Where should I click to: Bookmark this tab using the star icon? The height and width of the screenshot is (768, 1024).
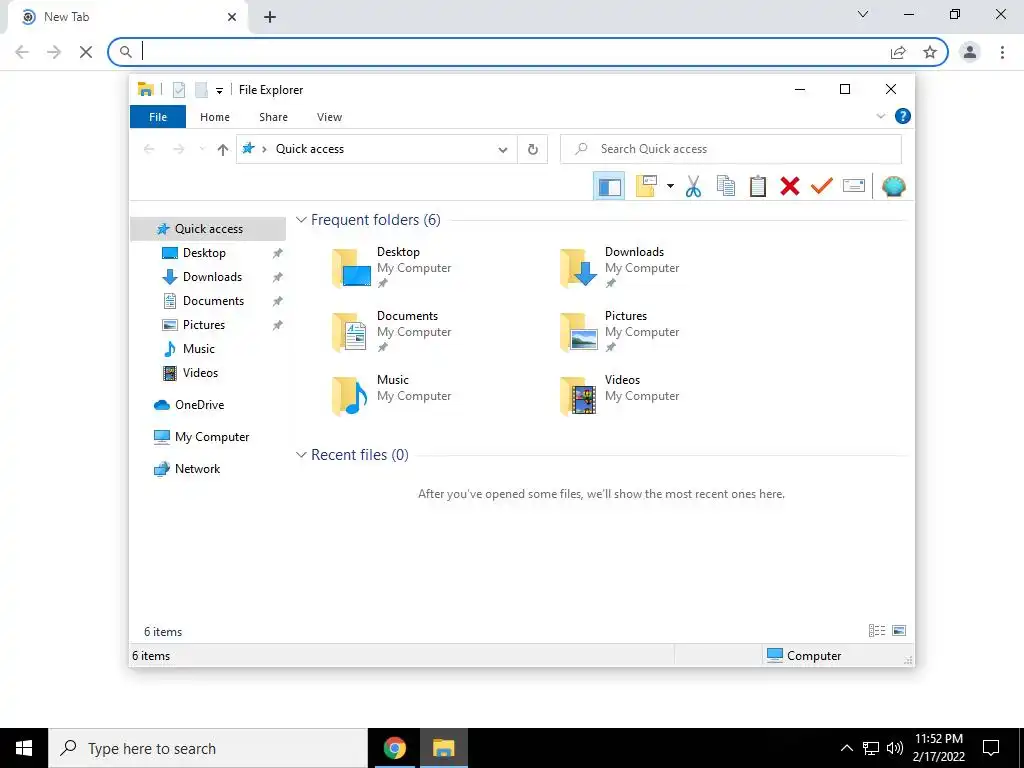point(930,52)
